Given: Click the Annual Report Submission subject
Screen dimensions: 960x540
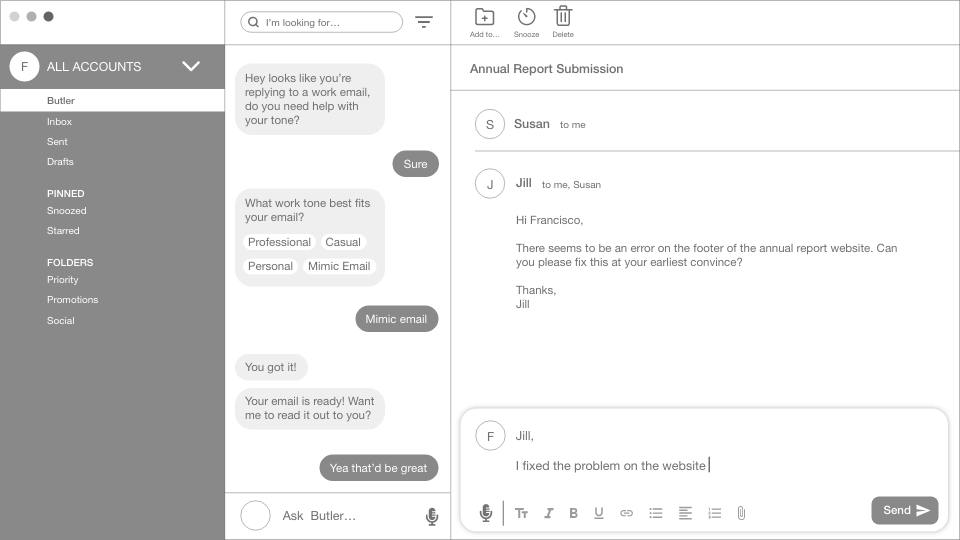Looking at the screenshot, I should [546, 69].
